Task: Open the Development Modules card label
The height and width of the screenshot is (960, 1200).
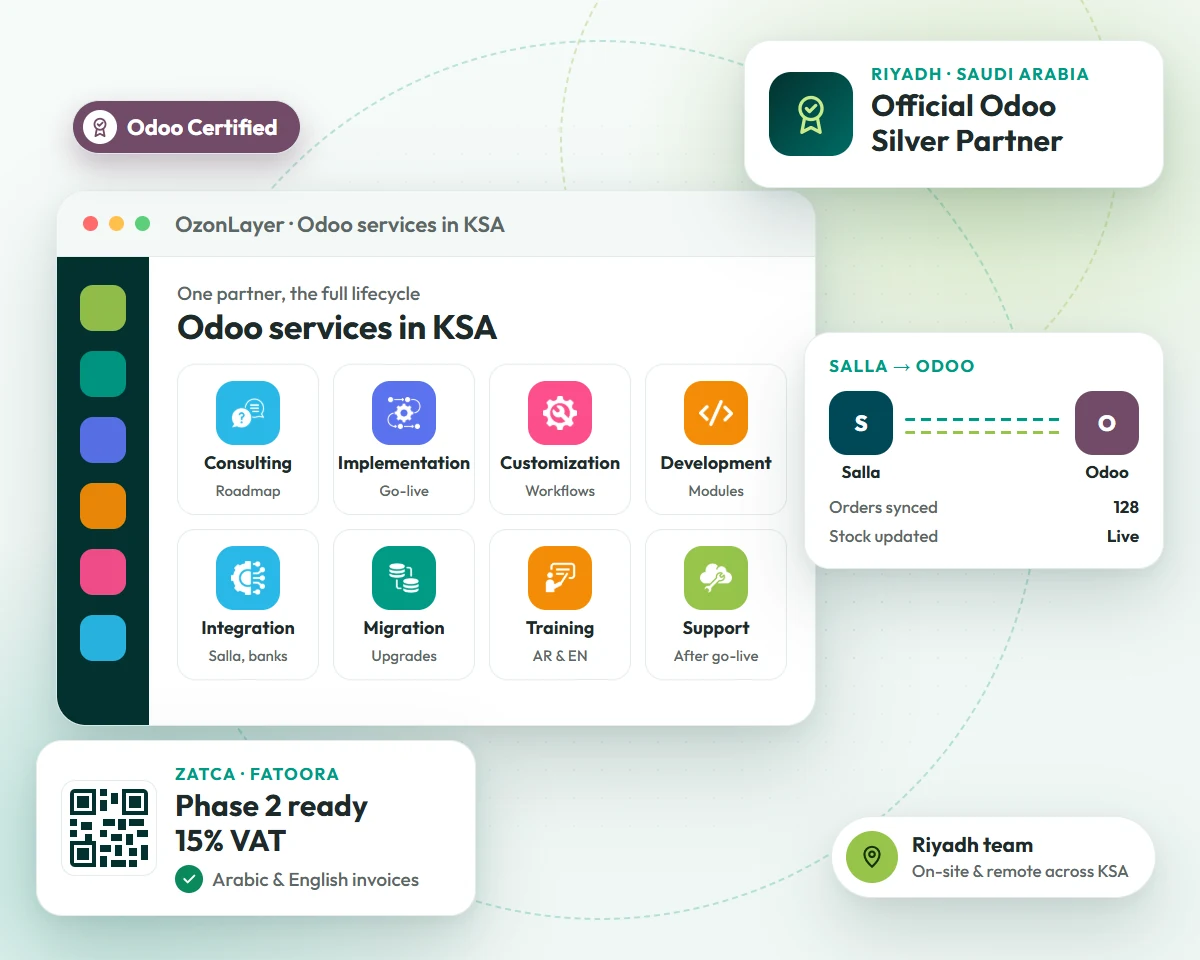Action: [x=716, y=491]
